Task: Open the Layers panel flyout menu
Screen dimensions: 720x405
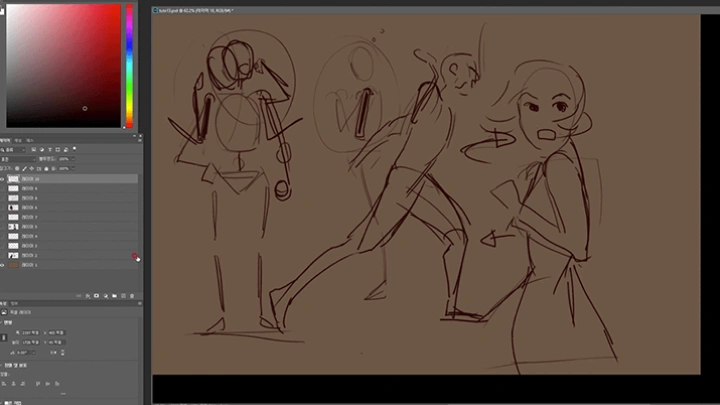Action: coord(140,140)
